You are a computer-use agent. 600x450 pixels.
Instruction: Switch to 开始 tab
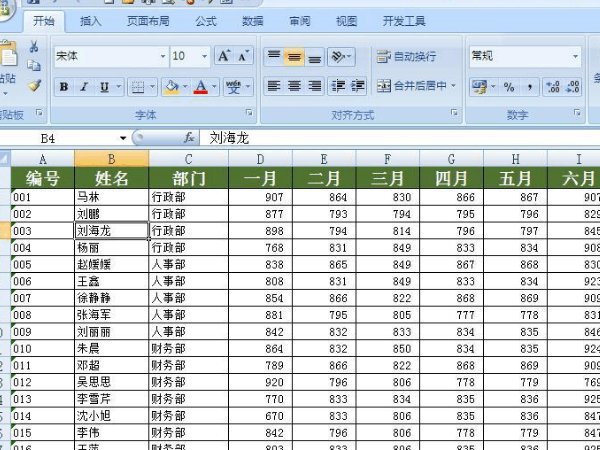pyautogui.click(x=44, y=21)
